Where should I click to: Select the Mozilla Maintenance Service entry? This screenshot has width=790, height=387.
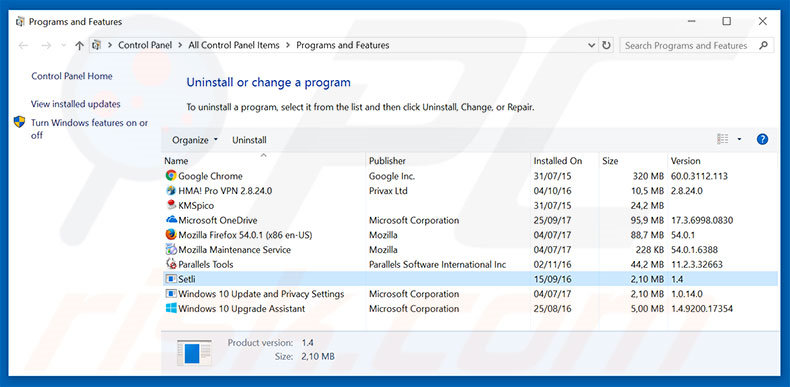(234, 249)
